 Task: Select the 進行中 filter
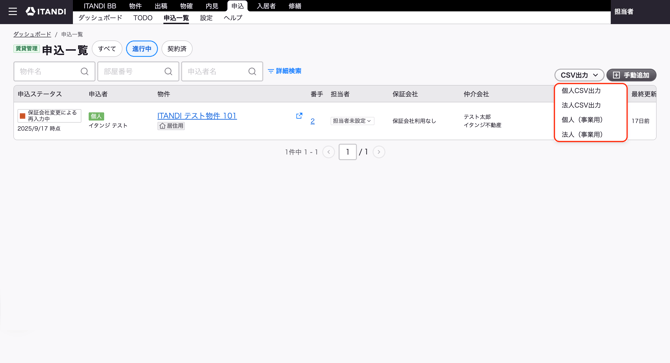142,49
